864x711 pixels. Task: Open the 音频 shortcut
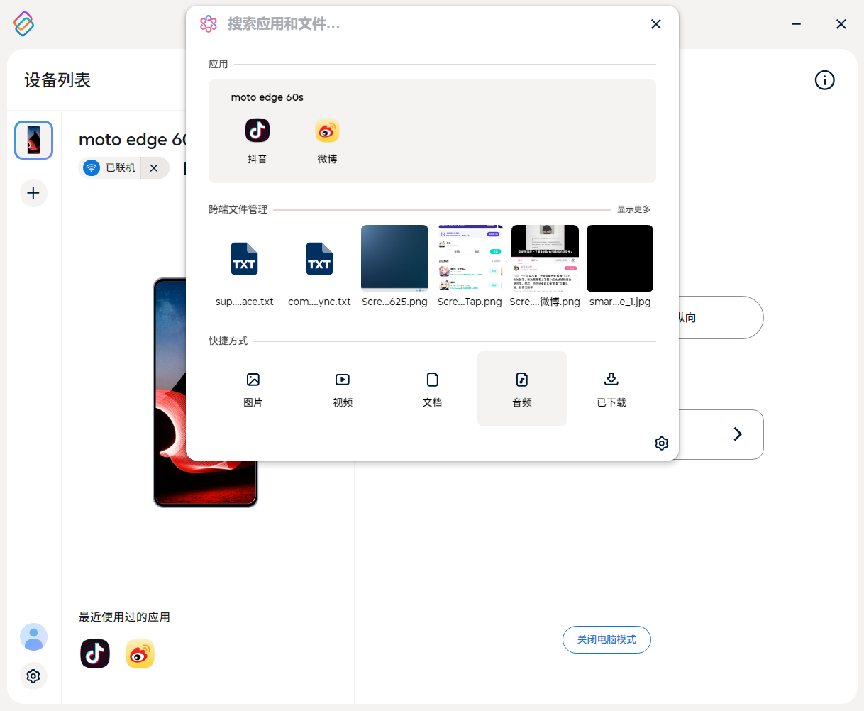(522, 389)
